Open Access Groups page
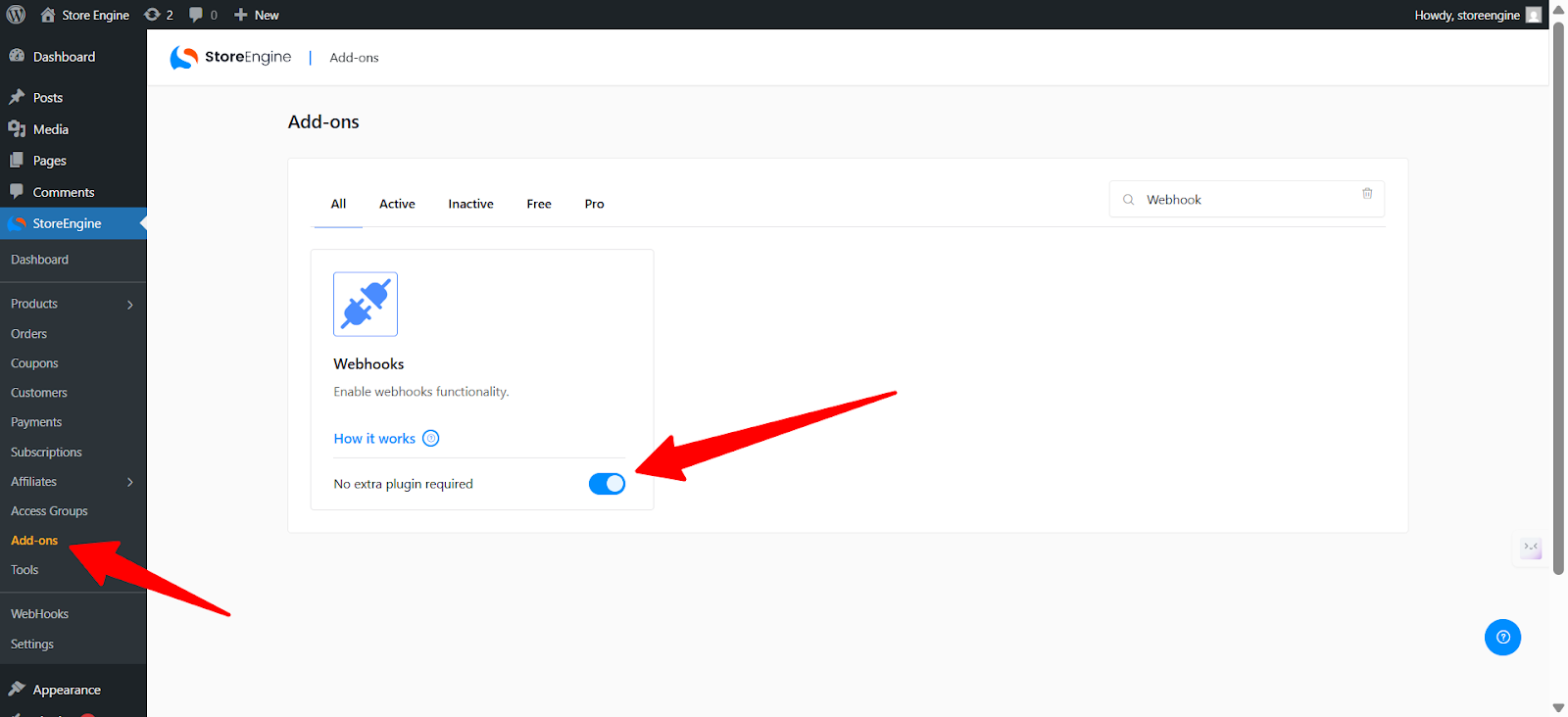 pyautogui.click(x=49, y=511)
